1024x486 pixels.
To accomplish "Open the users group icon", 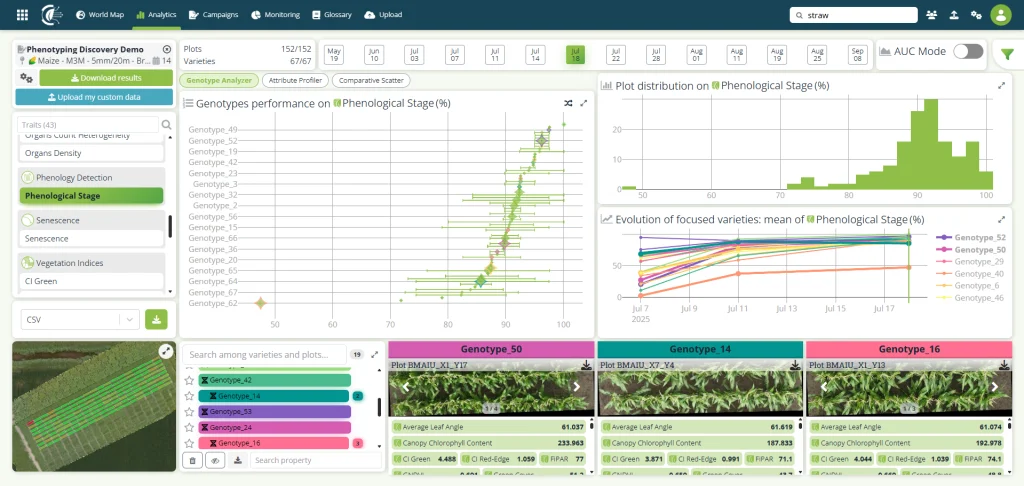I will click(x=931, y=14).
